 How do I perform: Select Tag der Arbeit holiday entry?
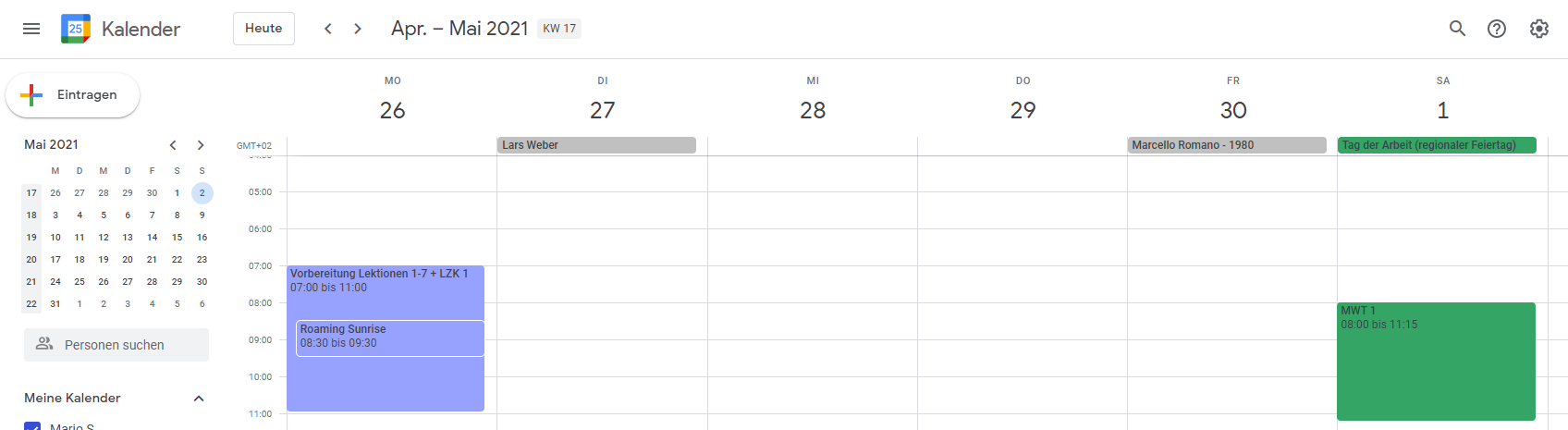(x=1436, y=145)
